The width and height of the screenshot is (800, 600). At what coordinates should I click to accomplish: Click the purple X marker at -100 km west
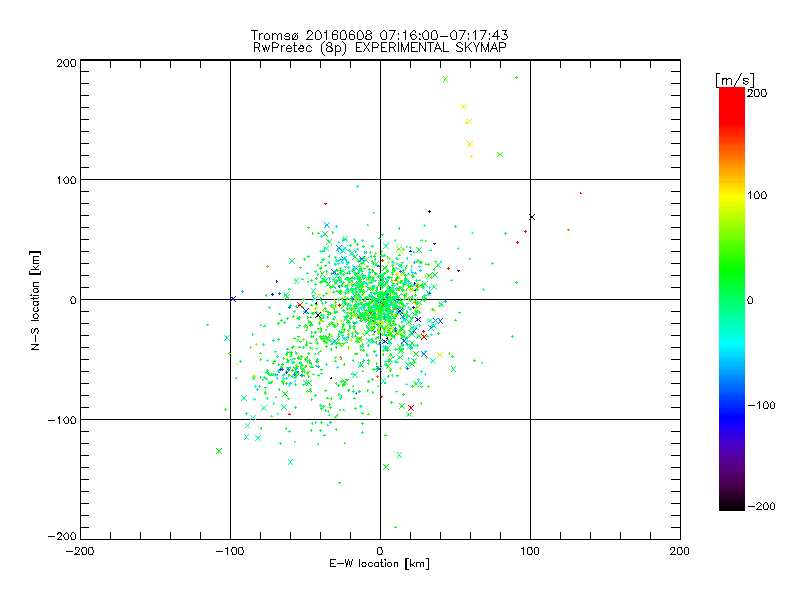233,299
